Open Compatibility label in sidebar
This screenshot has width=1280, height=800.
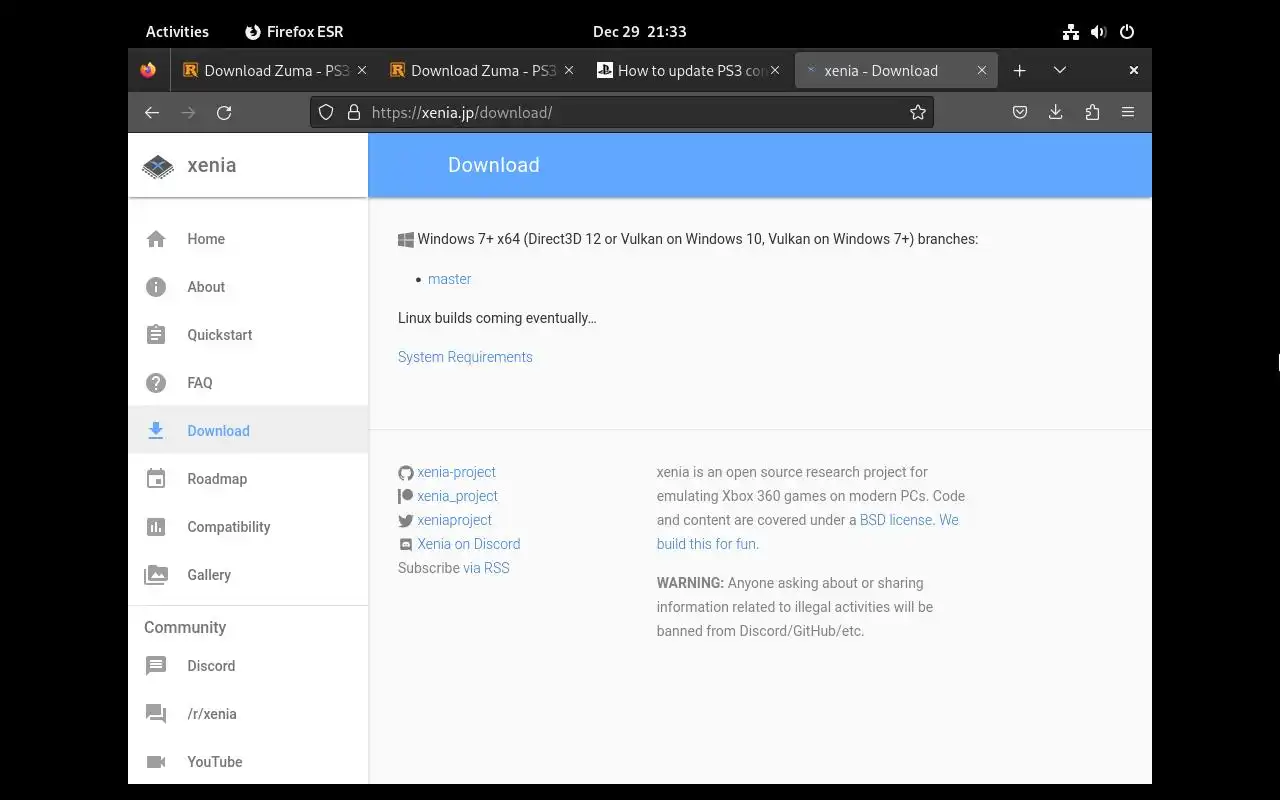tap(229, 527)
